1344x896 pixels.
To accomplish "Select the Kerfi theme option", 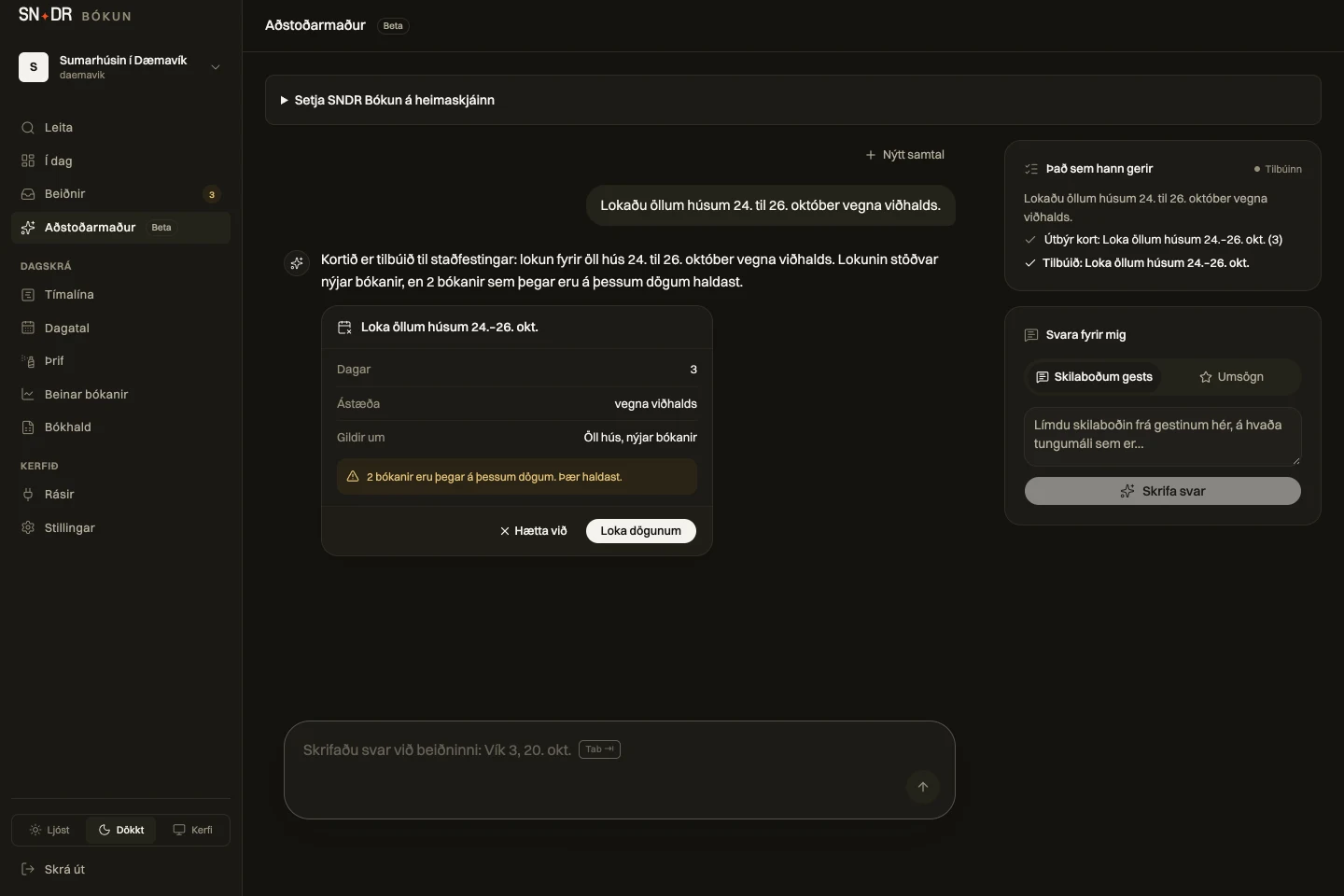I will [192, 830].
